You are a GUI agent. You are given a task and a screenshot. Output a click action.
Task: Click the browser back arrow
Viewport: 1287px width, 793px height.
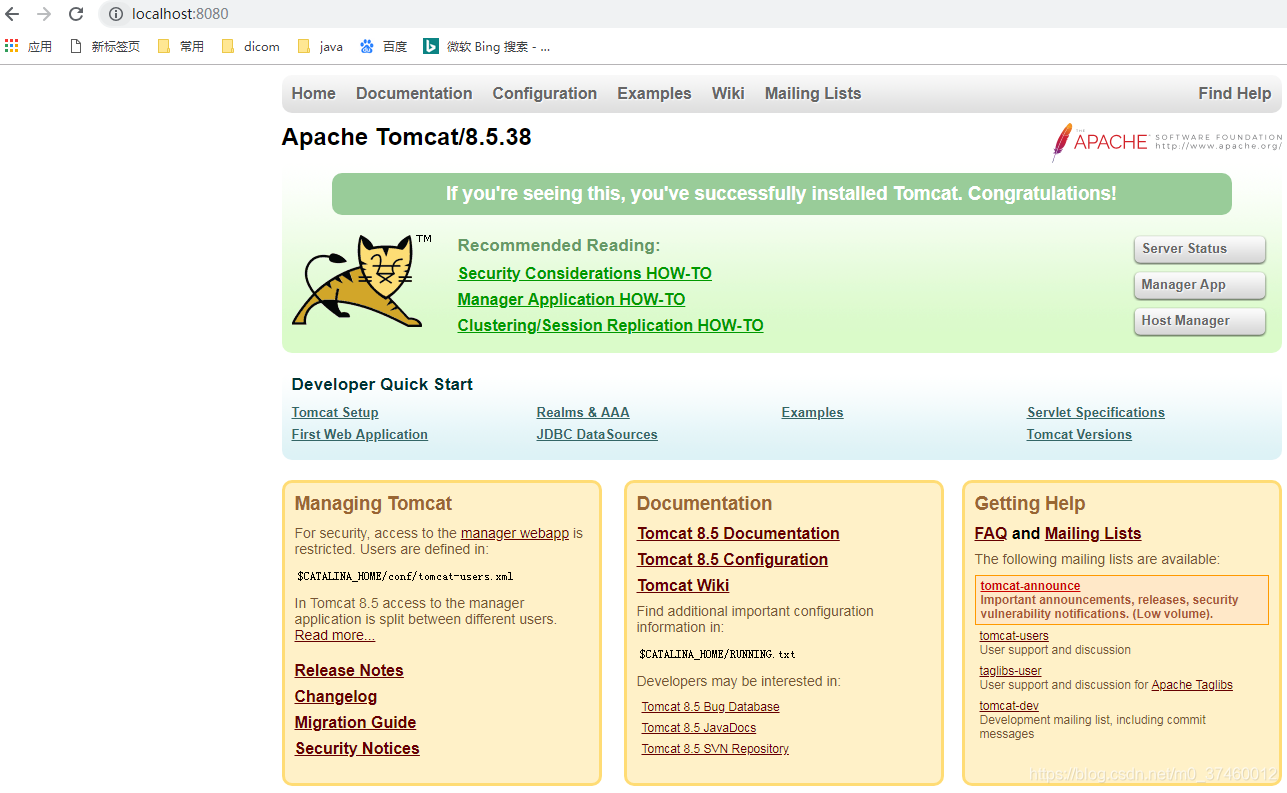coord(12,14)
